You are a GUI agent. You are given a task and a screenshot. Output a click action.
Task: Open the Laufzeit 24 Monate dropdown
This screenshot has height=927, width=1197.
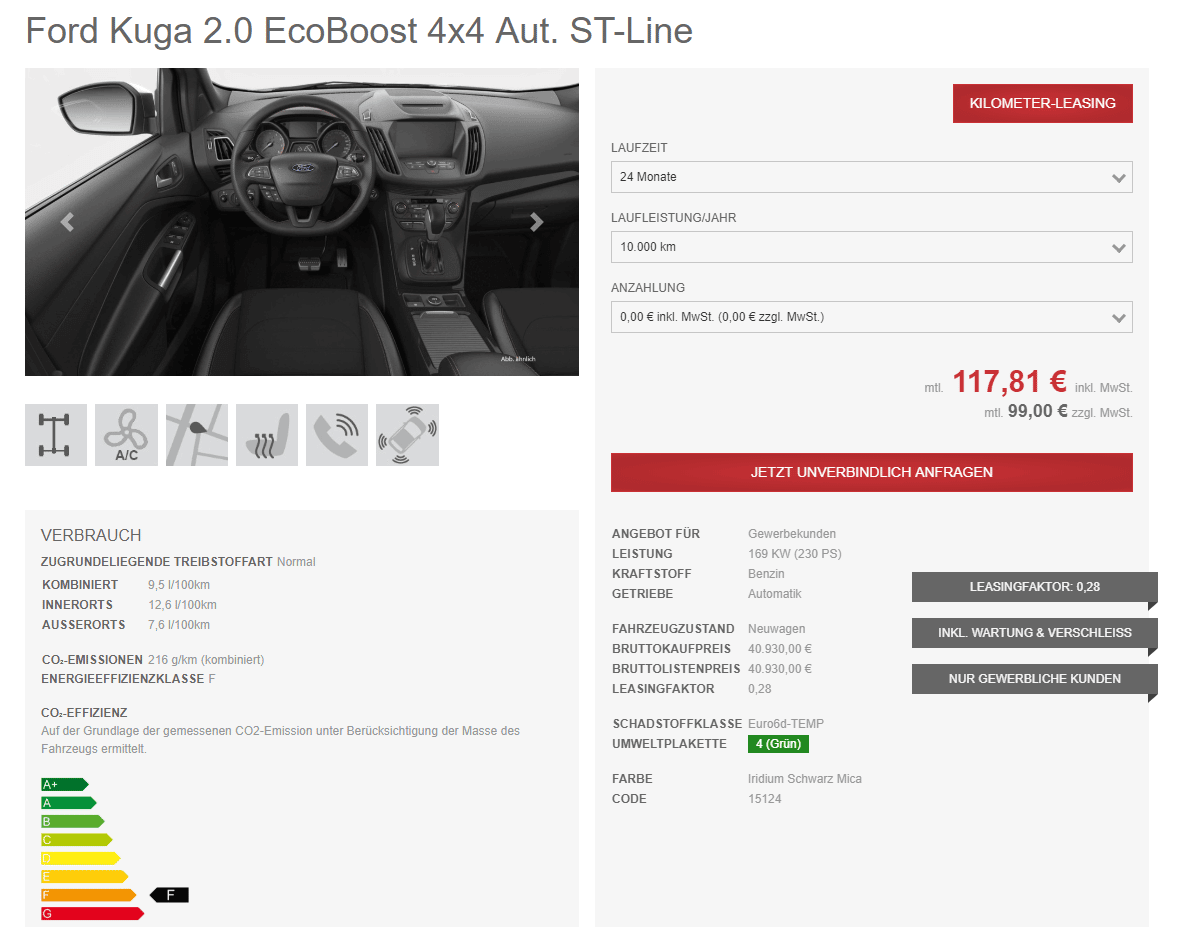(x=872, y=177)
